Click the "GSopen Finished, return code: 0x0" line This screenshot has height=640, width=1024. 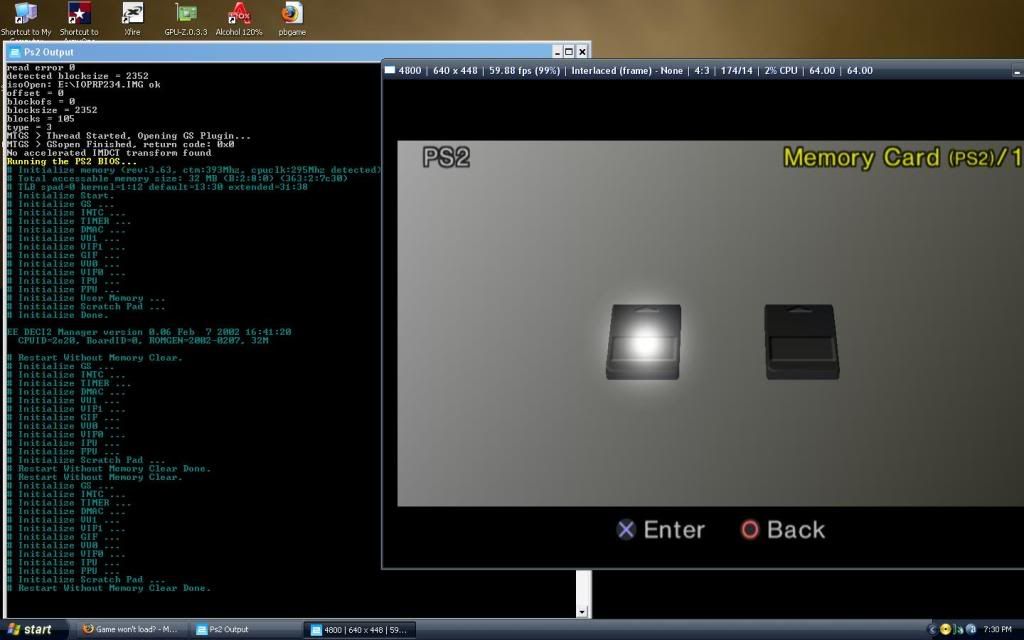[x=120, y=144]
